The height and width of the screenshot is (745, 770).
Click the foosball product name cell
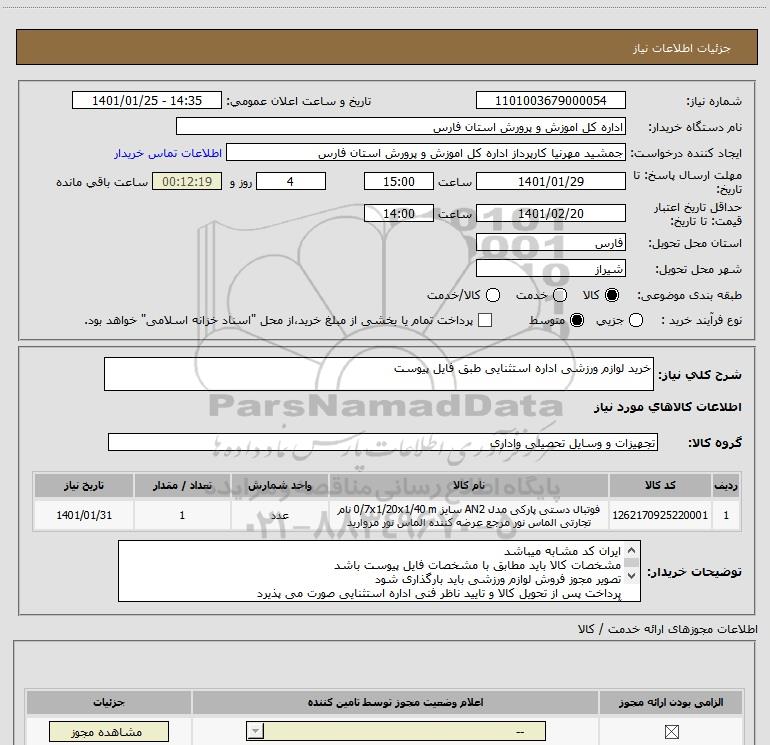468,515
